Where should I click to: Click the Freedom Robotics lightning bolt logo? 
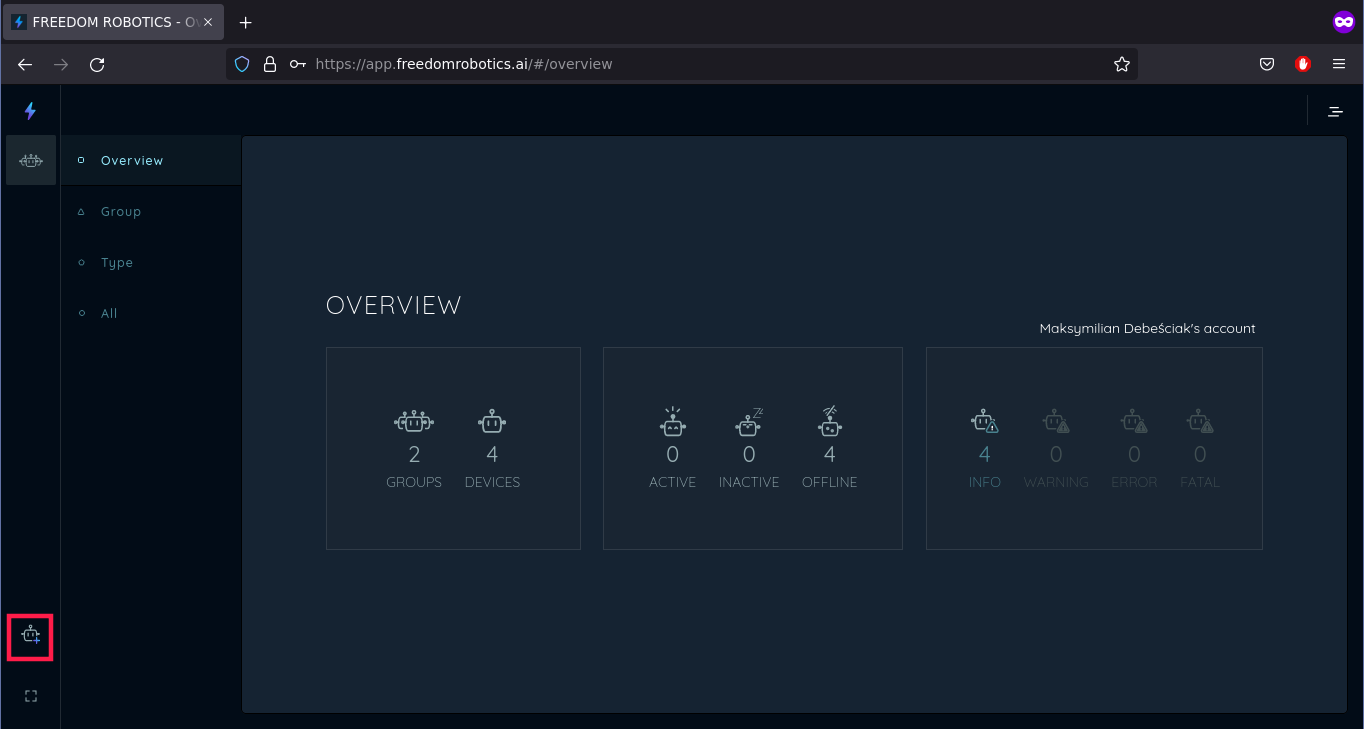tap(30, 111)
